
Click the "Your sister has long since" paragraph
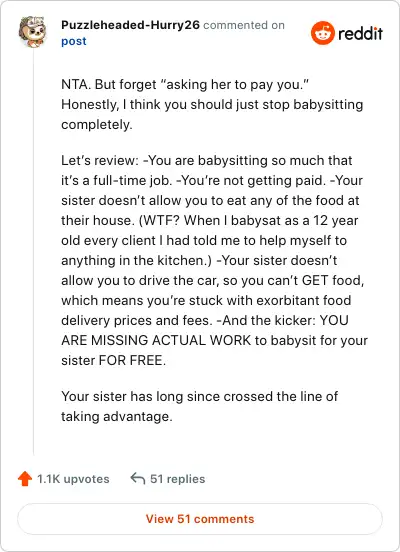199,406
